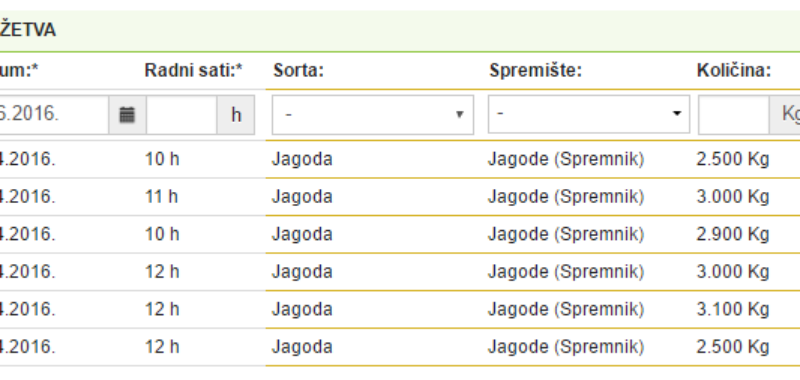
Task: Expand the Spremište dropdown
Action: (589, 114)
